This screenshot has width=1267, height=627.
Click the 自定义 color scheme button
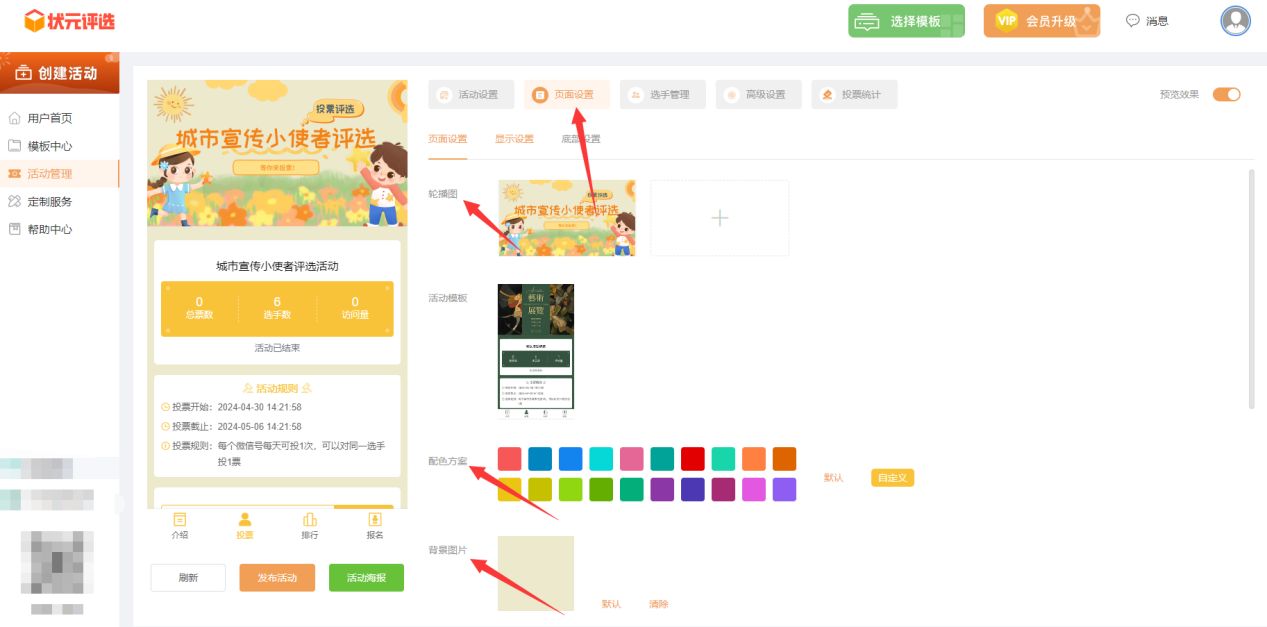(x=892, y=478)
